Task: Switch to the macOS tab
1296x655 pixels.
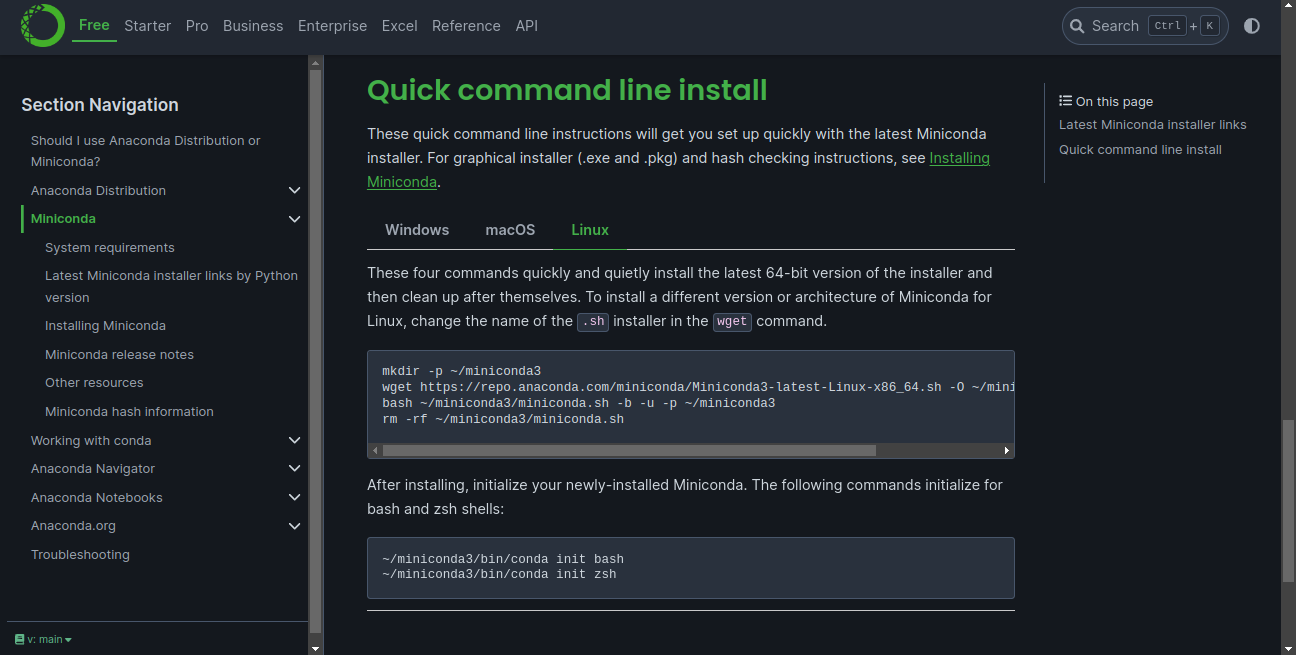Action: coord(510,230)
